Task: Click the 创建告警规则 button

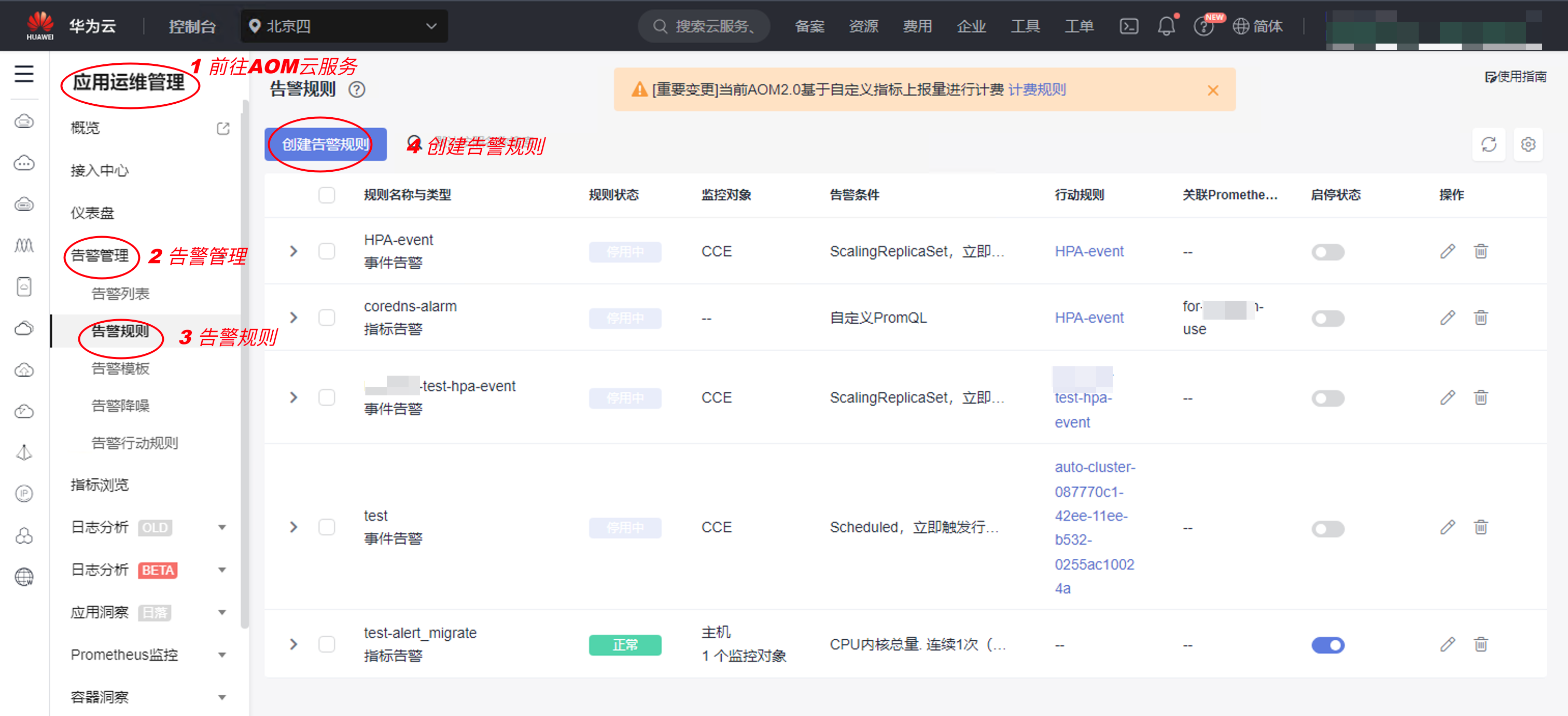Action: point(325,145)
